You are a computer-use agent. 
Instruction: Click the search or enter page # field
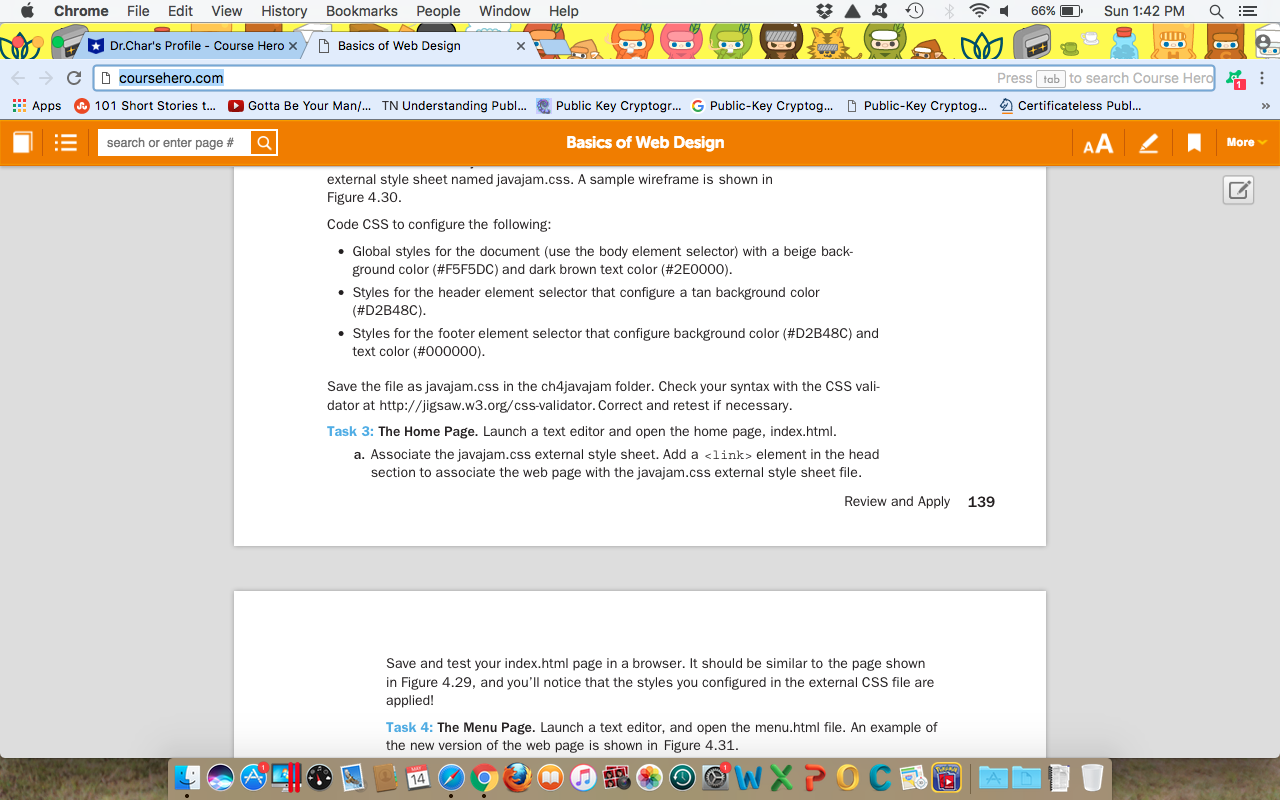[174, 143]
